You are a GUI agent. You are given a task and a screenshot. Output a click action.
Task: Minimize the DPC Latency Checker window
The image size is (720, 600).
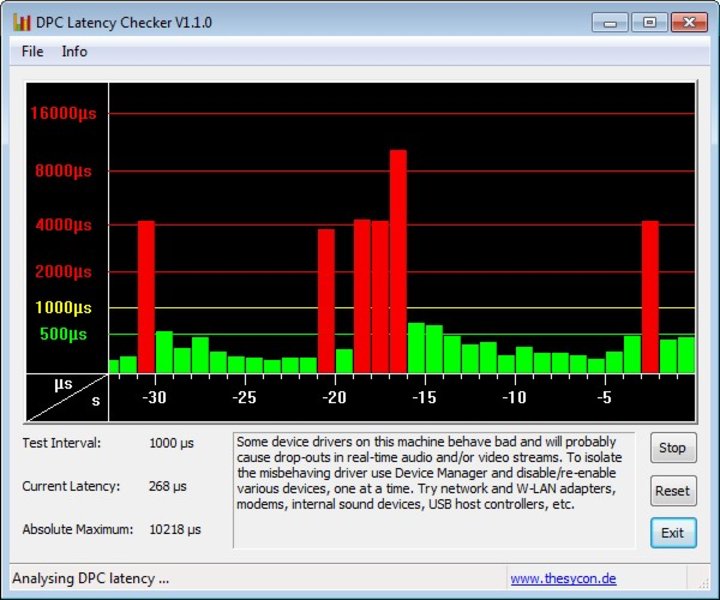click(610, 22)
